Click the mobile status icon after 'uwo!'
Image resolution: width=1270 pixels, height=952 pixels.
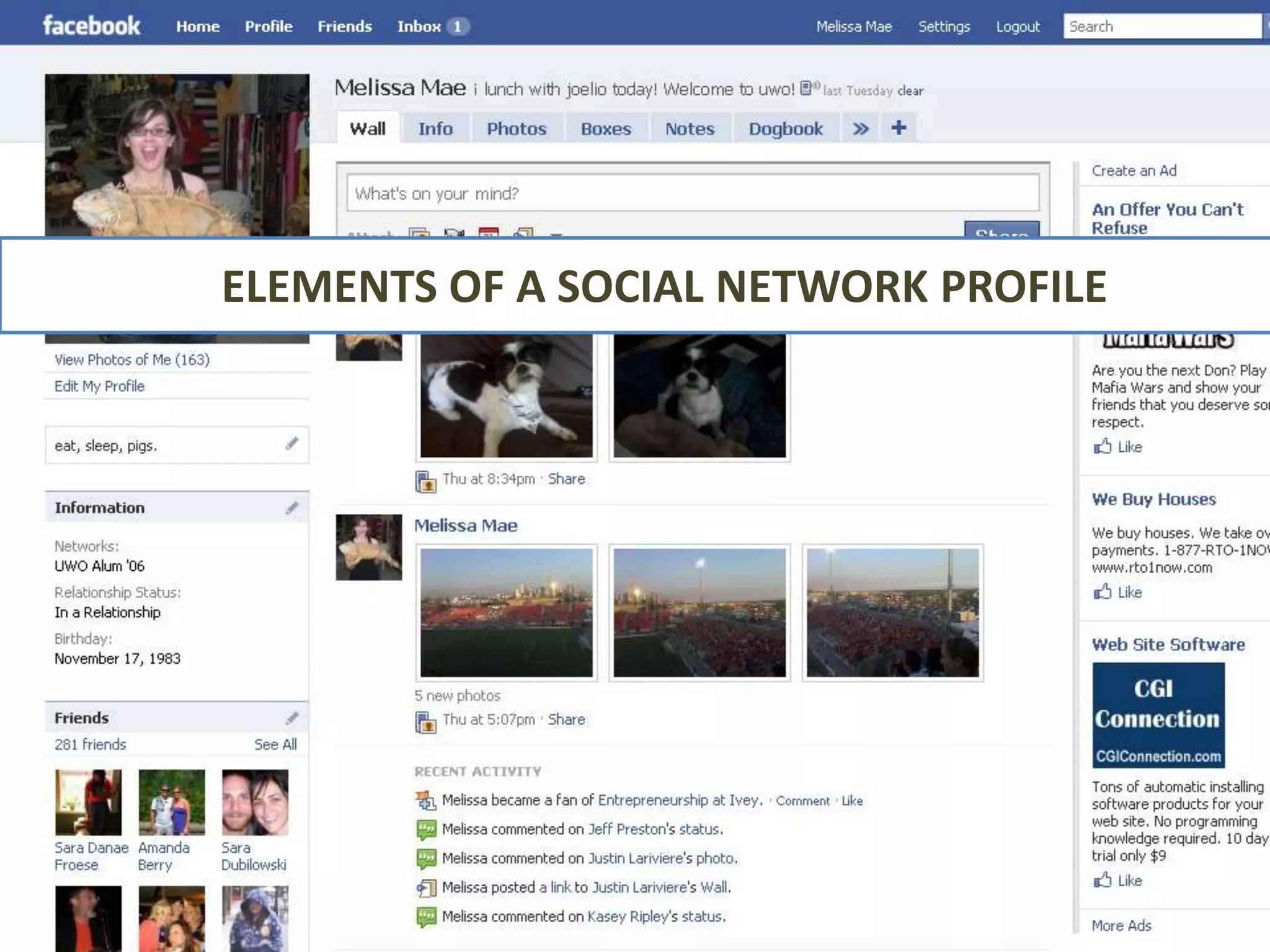point(809,88)
